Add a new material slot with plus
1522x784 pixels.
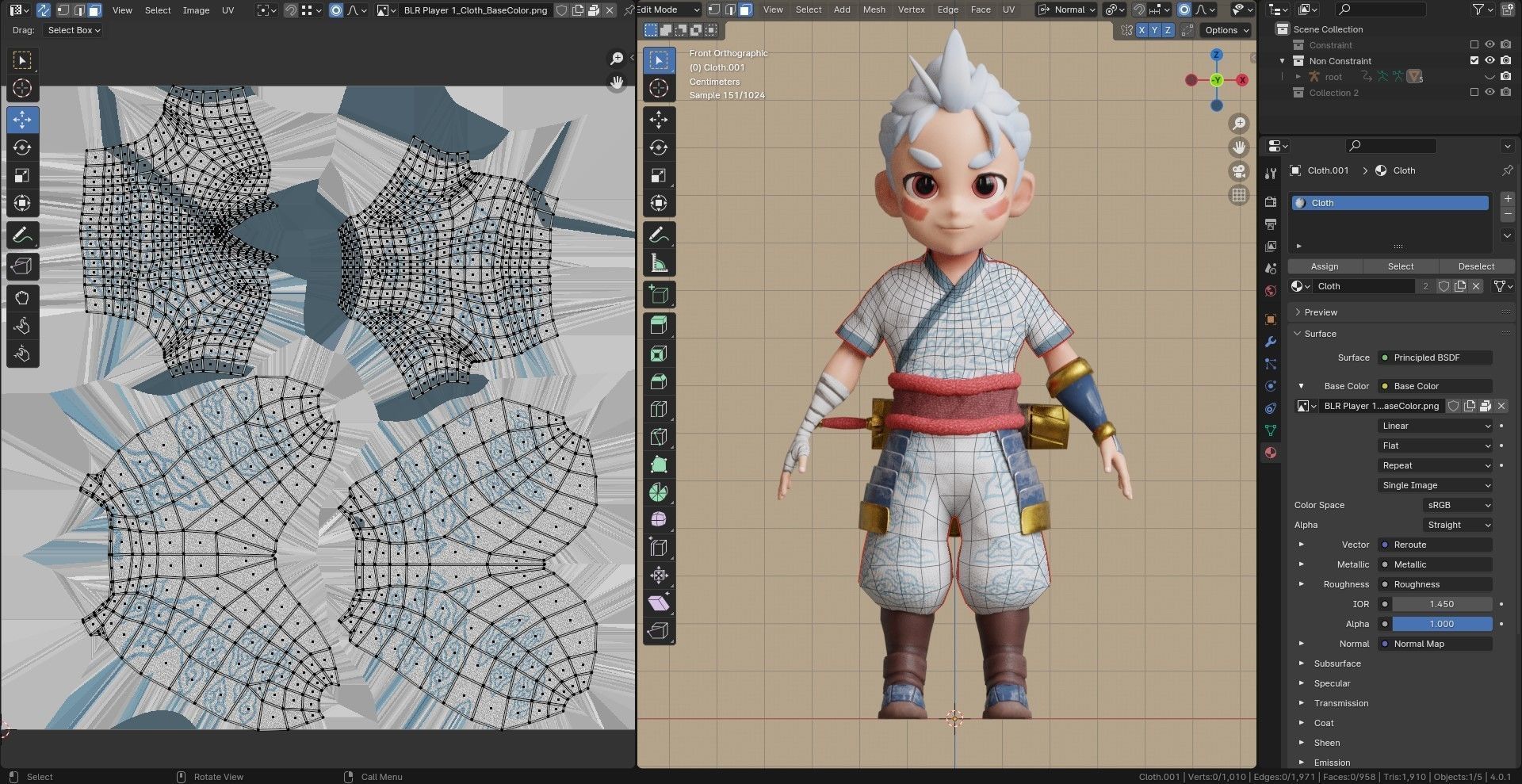click(1507, 199)
